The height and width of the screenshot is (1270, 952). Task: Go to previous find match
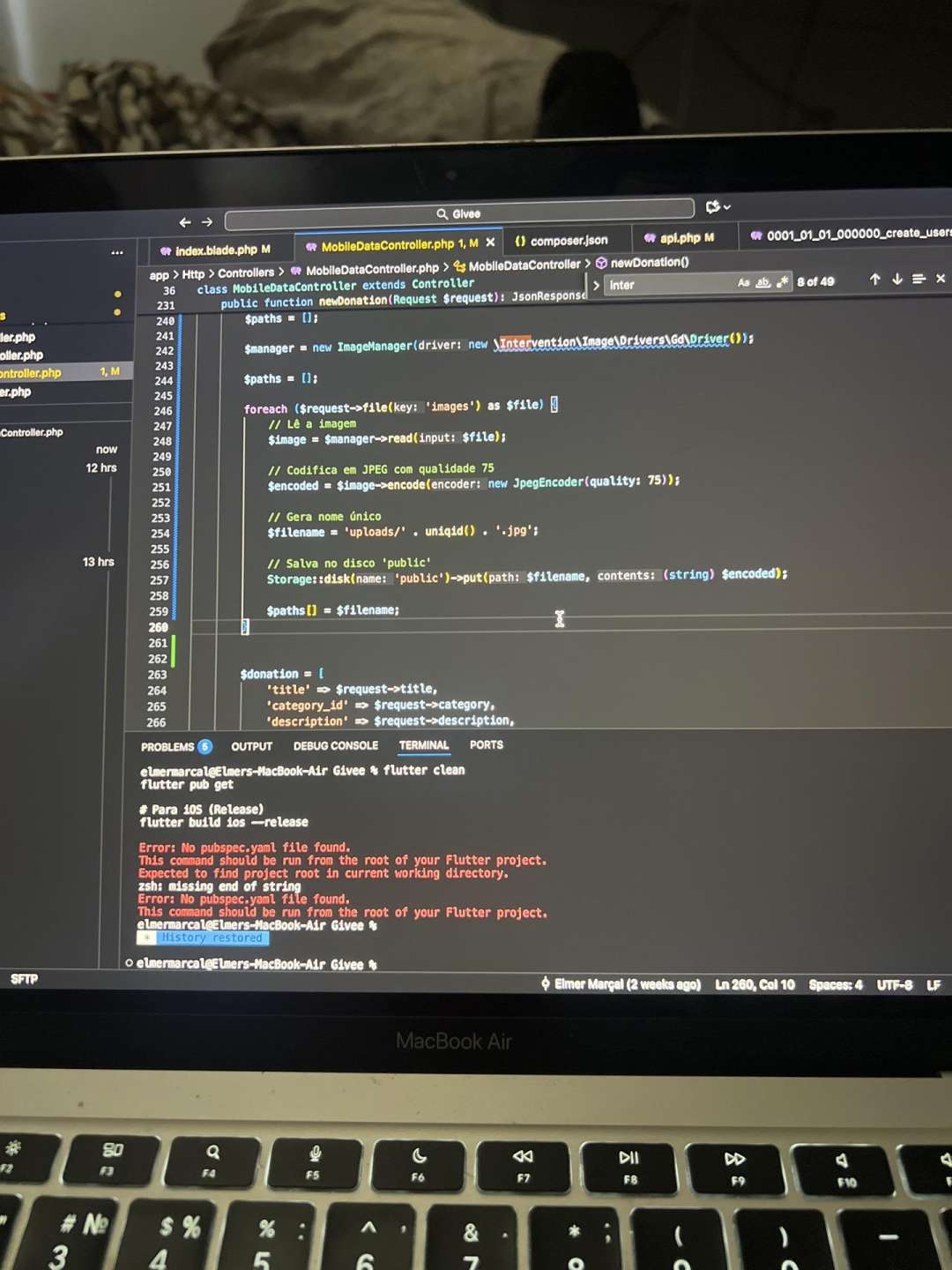tap(874, 280)
